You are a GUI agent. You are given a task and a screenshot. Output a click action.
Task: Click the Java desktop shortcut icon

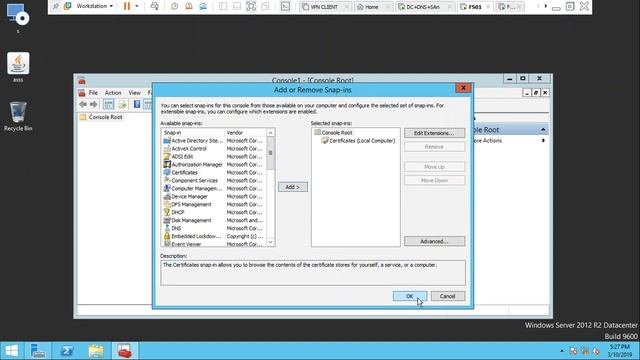point(18,67)
